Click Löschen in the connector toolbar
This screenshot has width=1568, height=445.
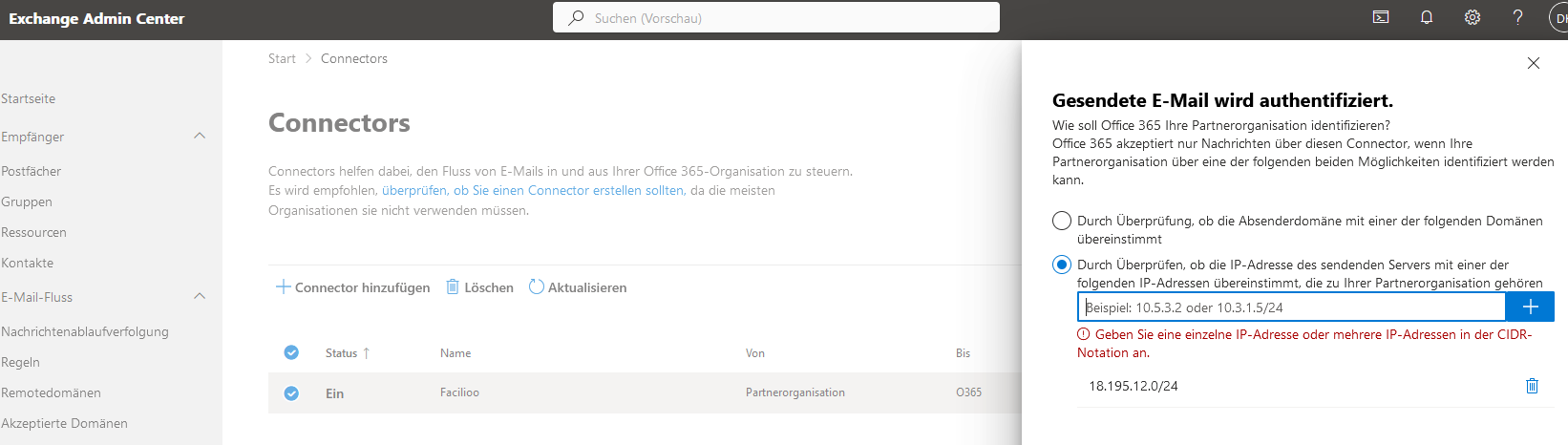point(479,287)
